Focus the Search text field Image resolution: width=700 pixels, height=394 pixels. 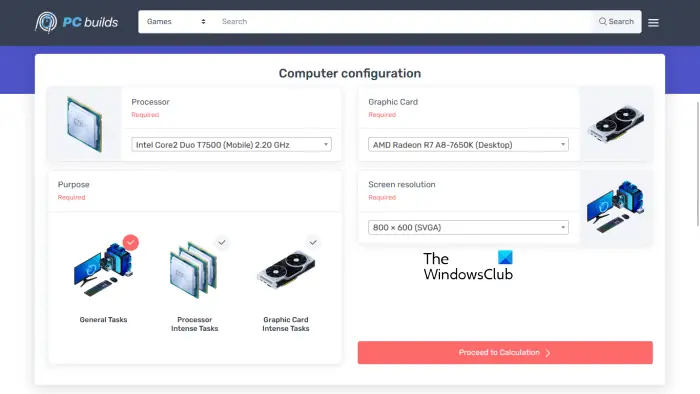[x=403, y=21]
